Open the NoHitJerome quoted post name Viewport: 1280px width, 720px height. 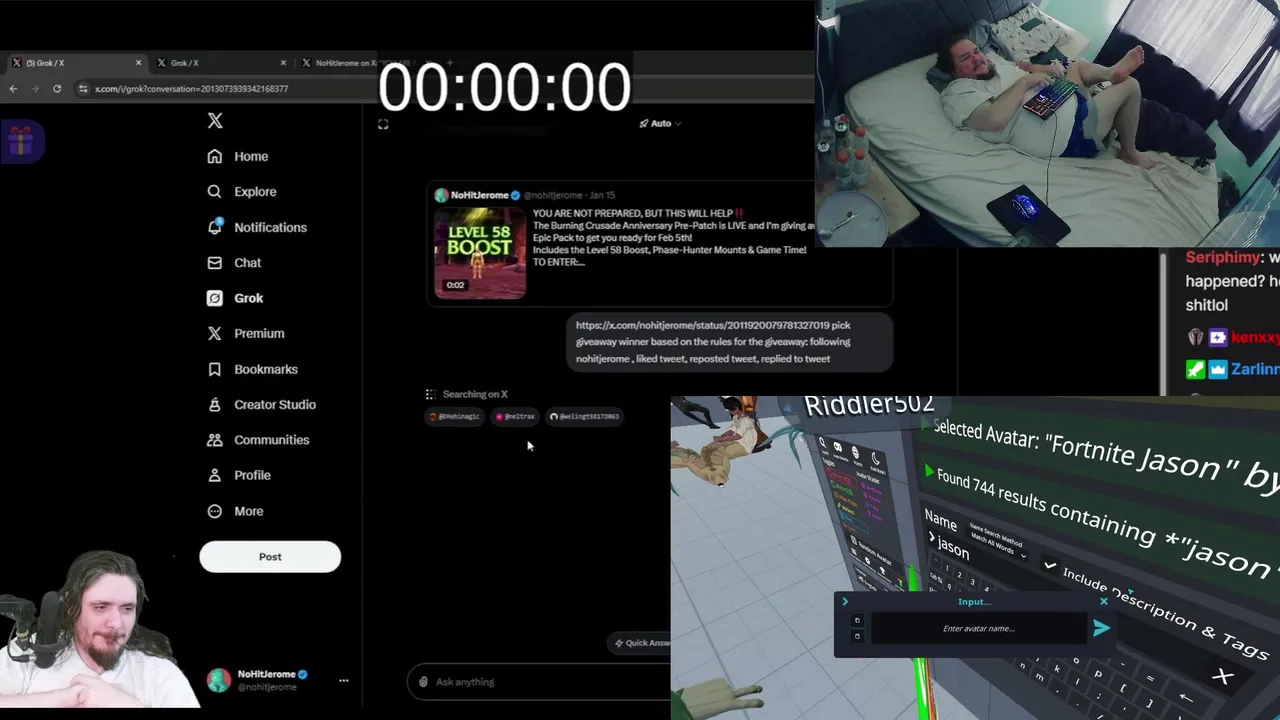(x=479, y=195)
